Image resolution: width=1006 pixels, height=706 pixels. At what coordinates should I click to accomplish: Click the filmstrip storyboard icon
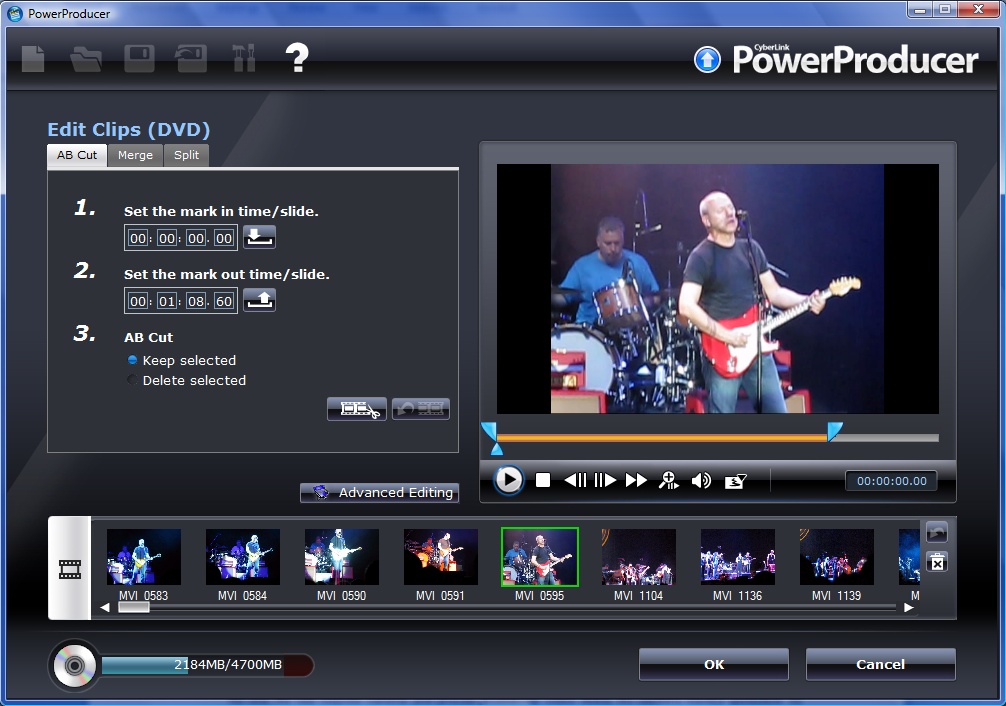coord(70,569)
